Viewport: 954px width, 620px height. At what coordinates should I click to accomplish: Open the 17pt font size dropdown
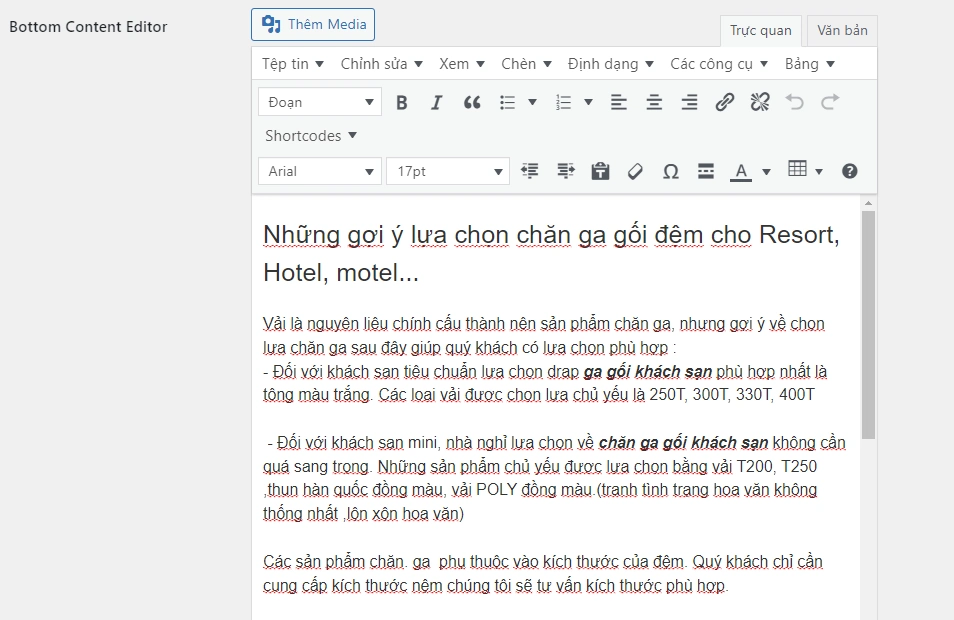(448, 171)
